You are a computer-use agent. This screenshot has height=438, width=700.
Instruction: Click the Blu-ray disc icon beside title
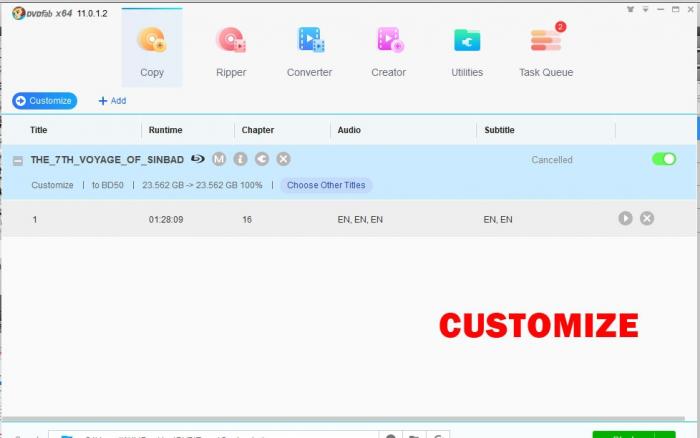(x=197, y=159)
